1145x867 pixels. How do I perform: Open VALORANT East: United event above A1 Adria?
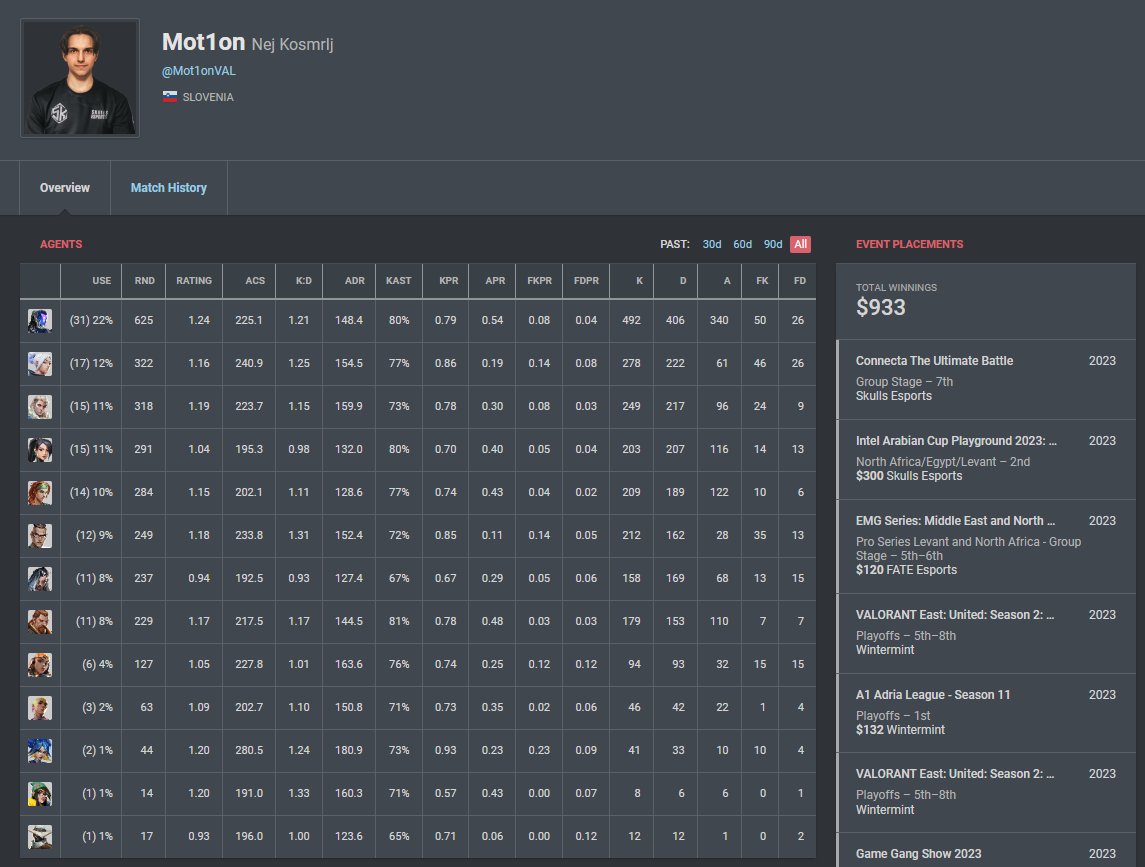986,633
